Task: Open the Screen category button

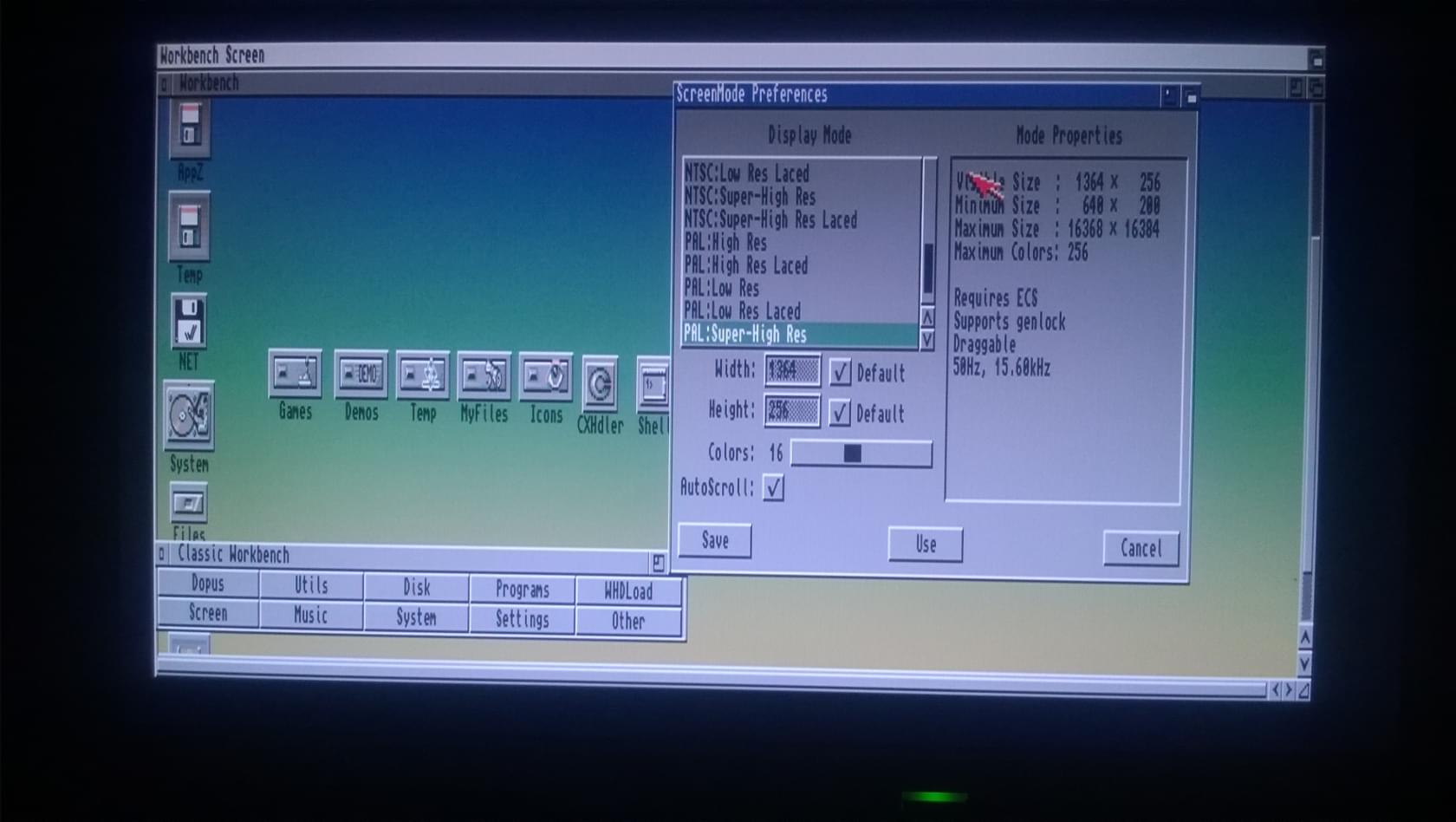Action: pos(208,613)
